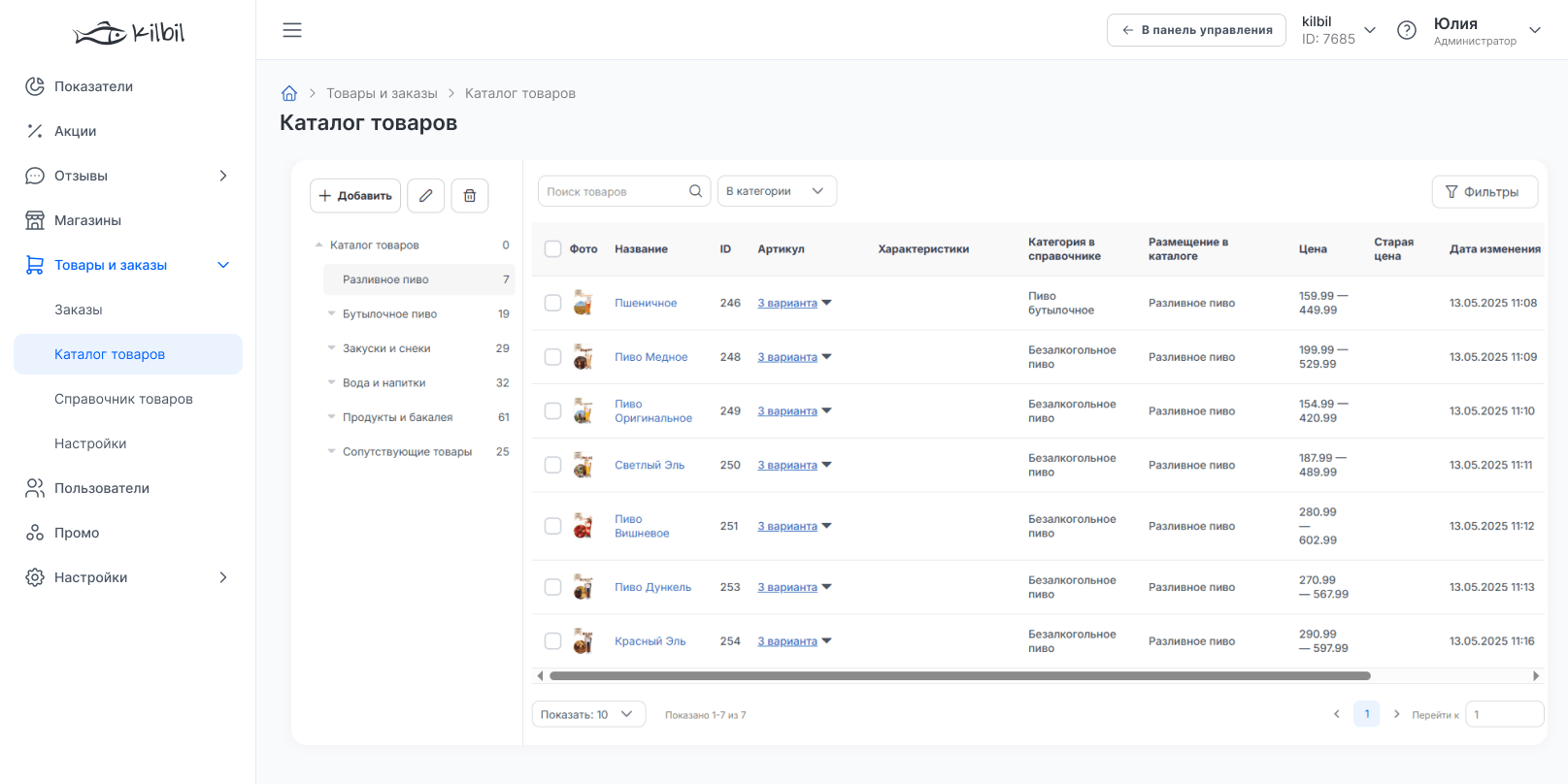Click the help question mark icon
The height and width of the screenshot is (784, 1568).
(x=1407, y=30)
